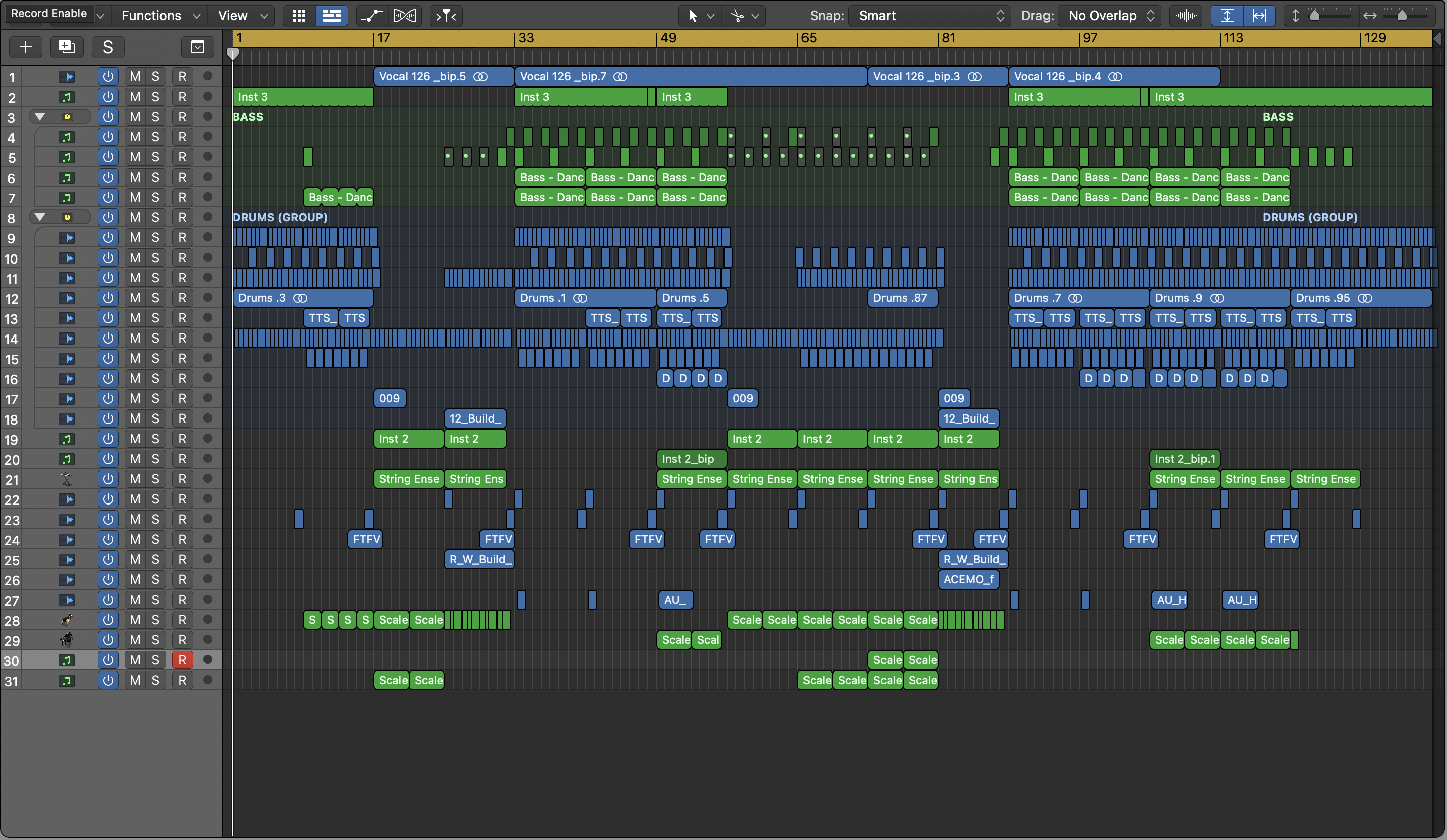Click the horizontal zoom slider
The height and width of the screenshot is (840, 1447).
click(x=1401, y=16)
